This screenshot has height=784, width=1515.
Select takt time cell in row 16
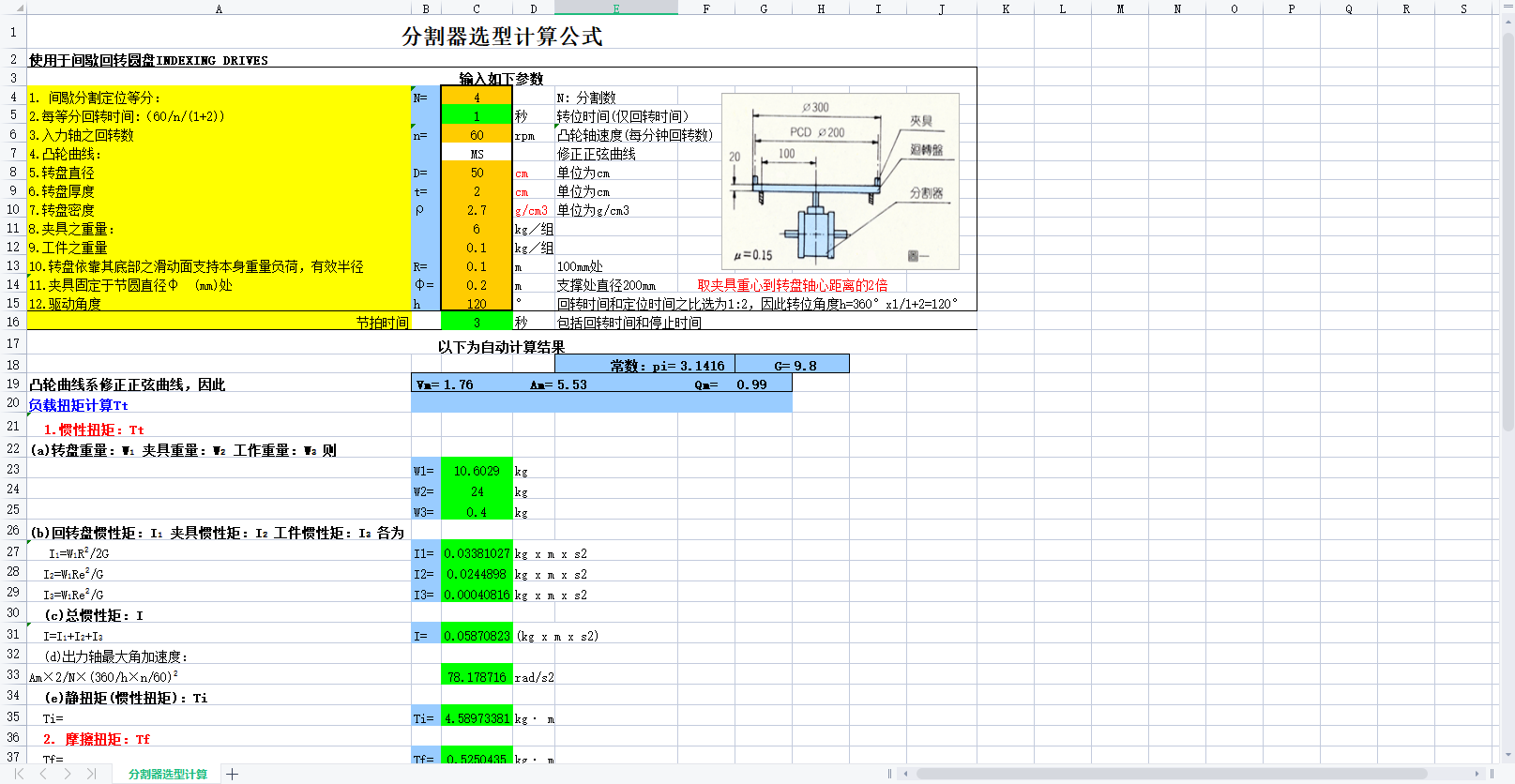point(477,322)
